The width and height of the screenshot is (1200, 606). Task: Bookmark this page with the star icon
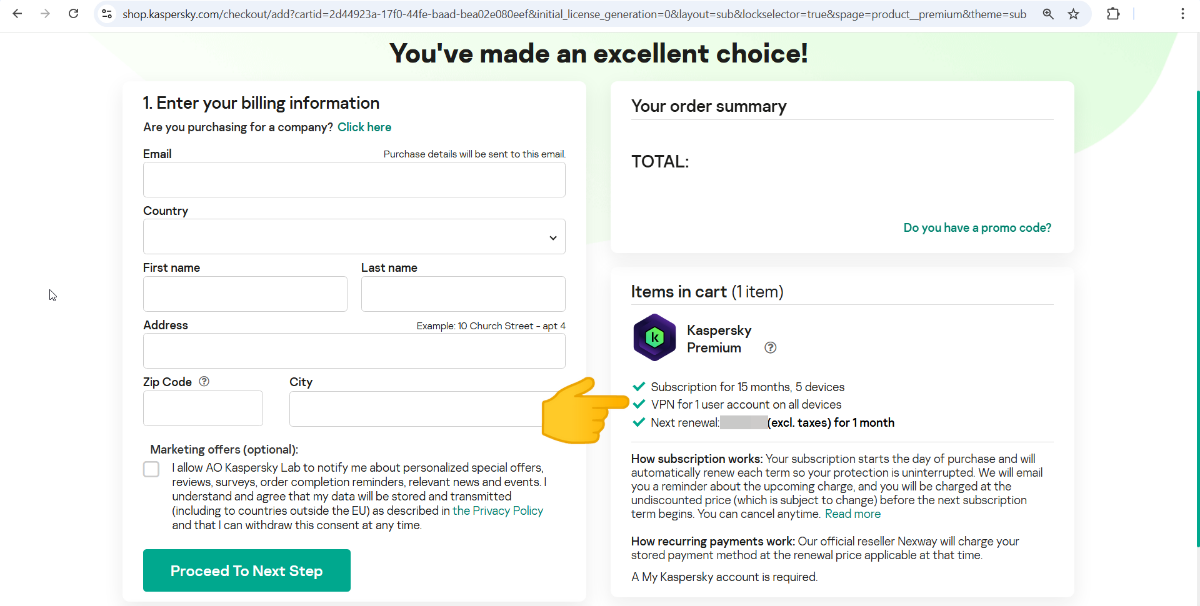tap(1073, 14)
